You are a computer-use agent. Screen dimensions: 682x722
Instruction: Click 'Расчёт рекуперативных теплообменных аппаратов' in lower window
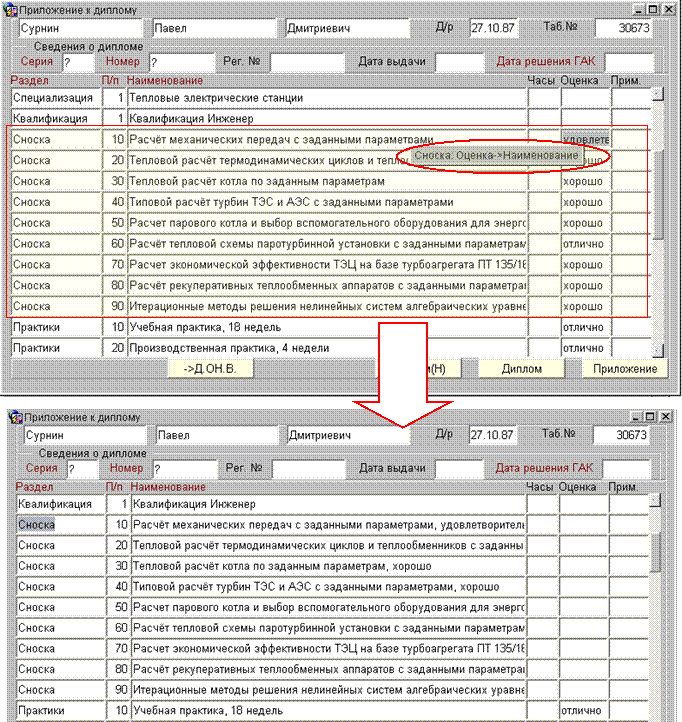[x=328, y=669]
